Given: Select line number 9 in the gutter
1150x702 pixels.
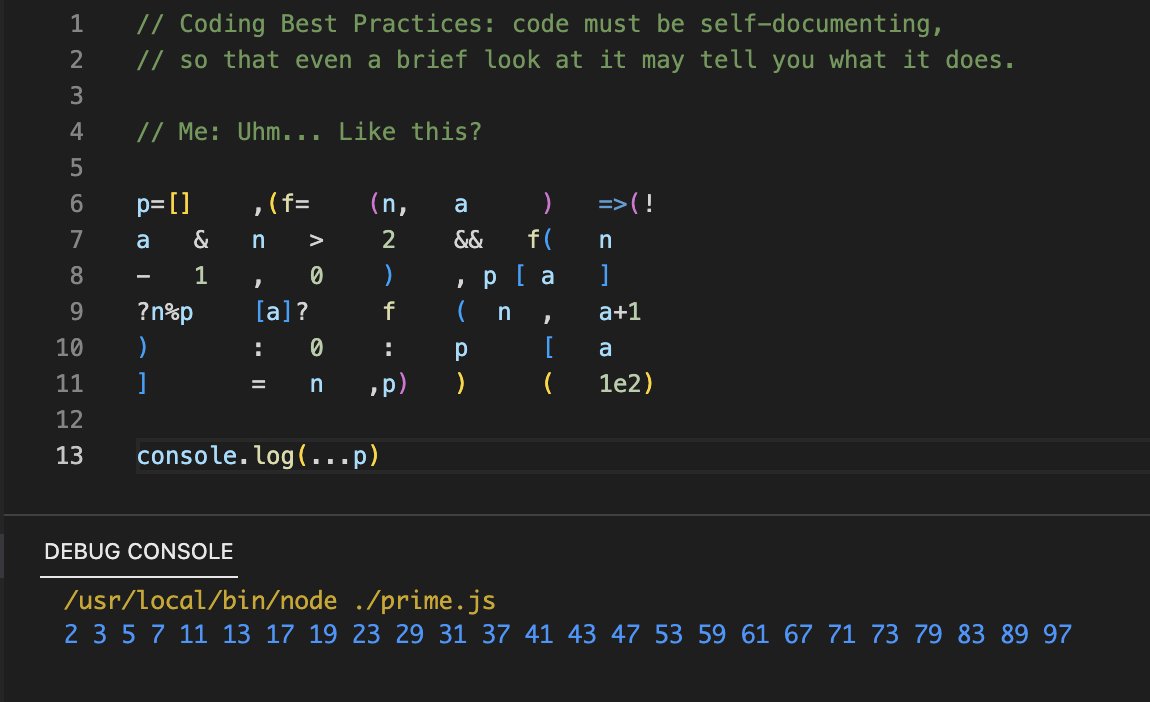Looking at the screenshot, I should 75,311.
